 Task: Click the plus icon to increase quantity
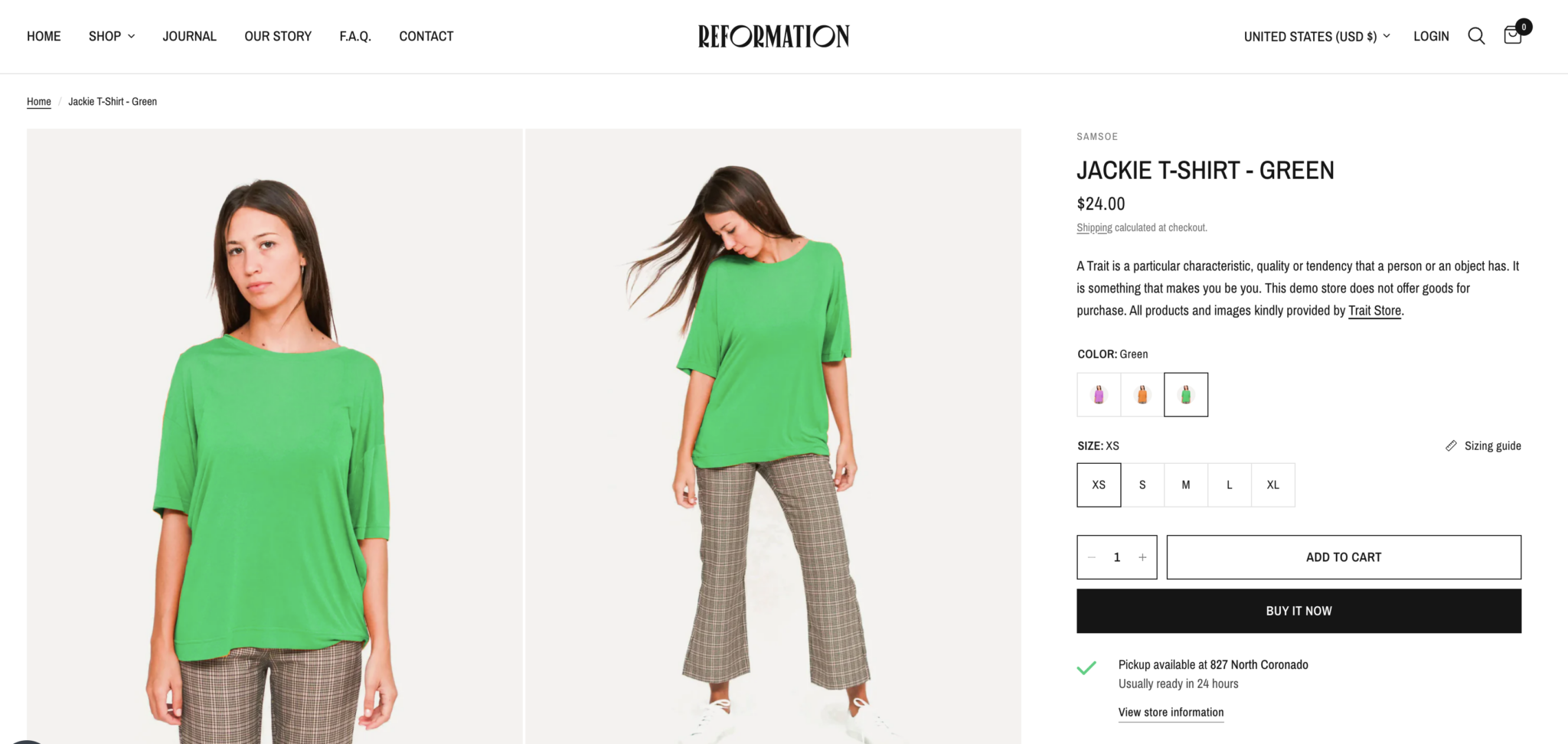point(1142,557)
